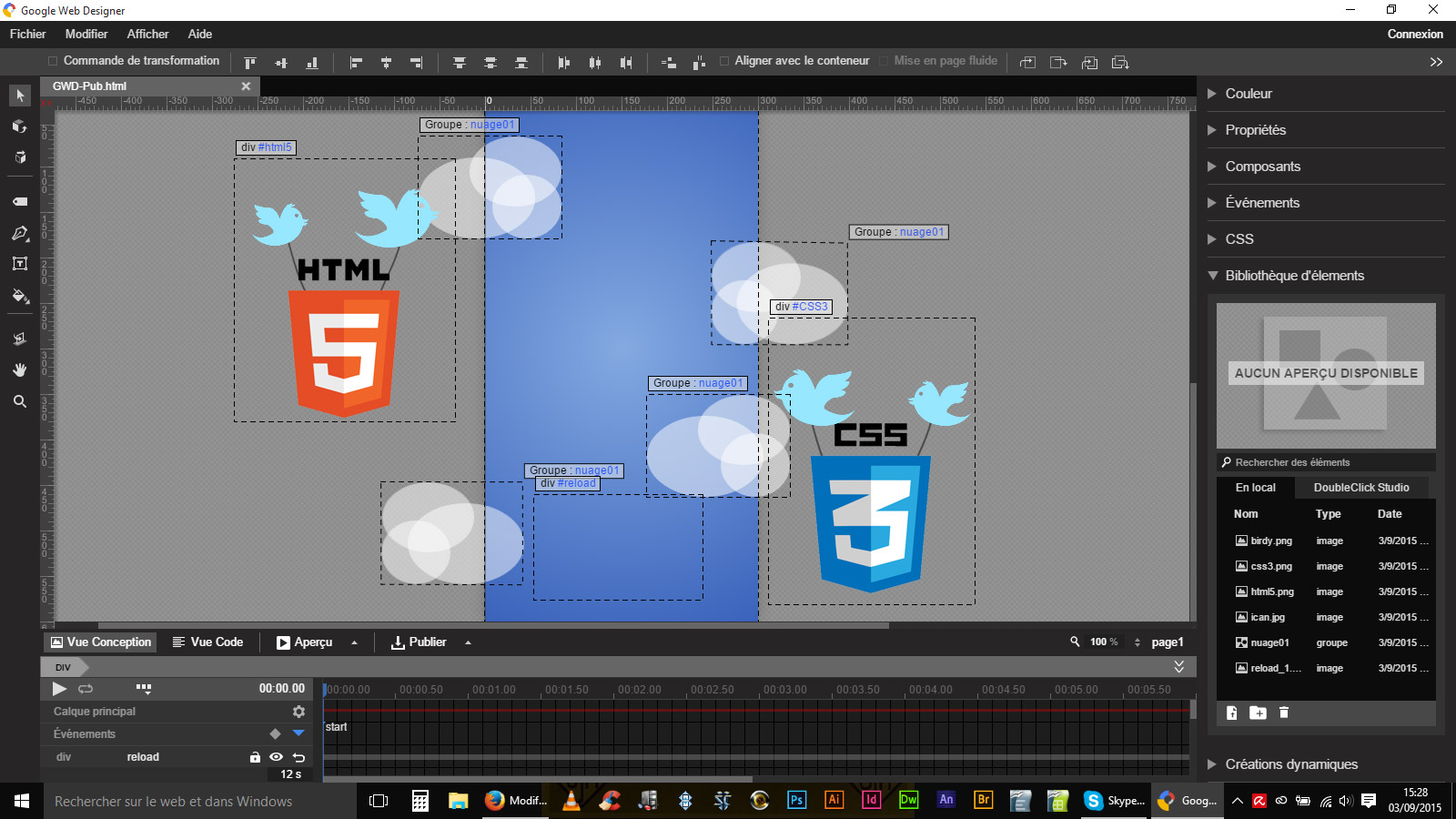Screen dimensions: 1456x819
Task: Expand Événements blue dropdown triangle in timeline
Action: [298, 733]
